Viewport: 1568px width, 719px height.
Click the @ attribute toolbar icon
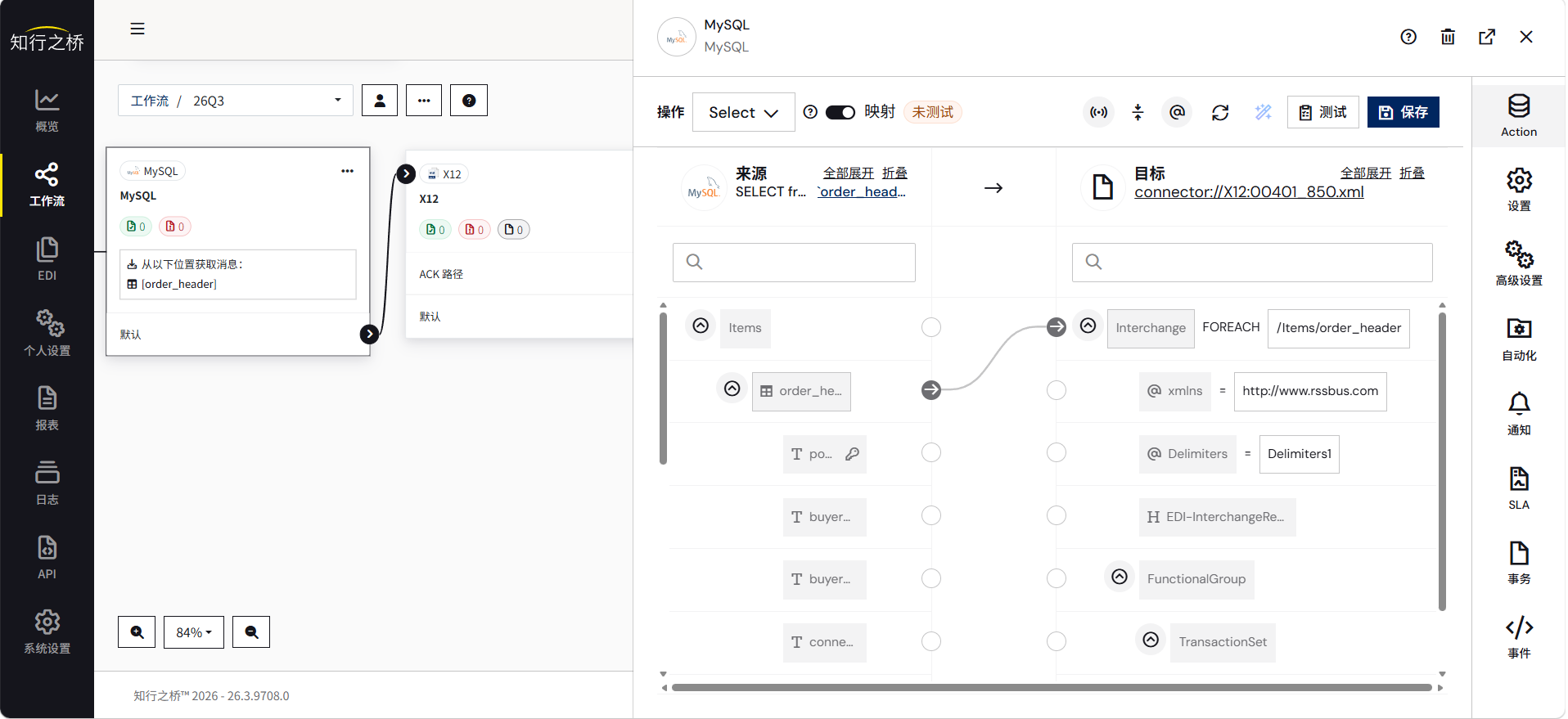[1177, 112]
